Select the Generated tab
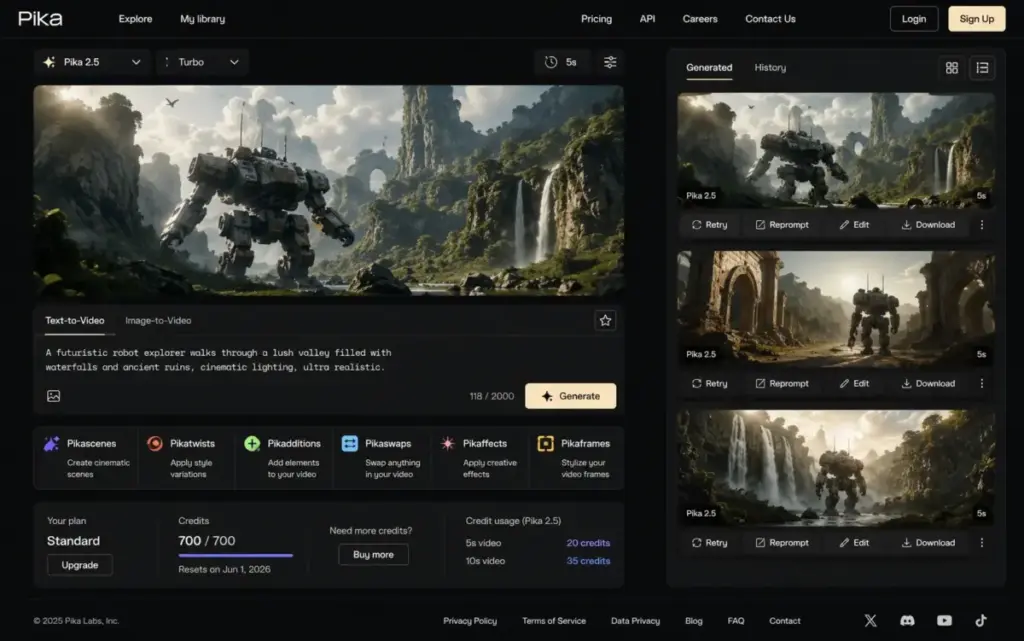 [x=709, y=67]
